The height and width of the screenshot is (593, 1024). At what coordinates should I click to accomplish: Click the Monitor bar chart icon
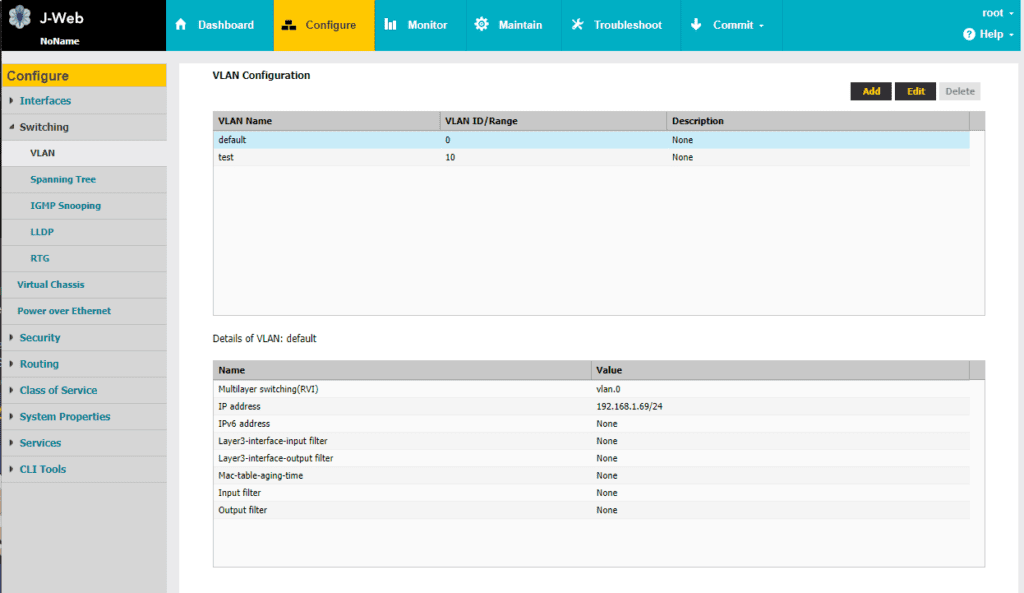391,24
